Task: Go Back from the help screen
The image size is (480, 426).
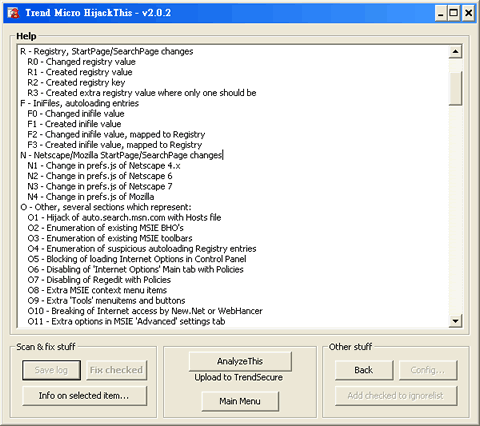Action: coord(364,370)
